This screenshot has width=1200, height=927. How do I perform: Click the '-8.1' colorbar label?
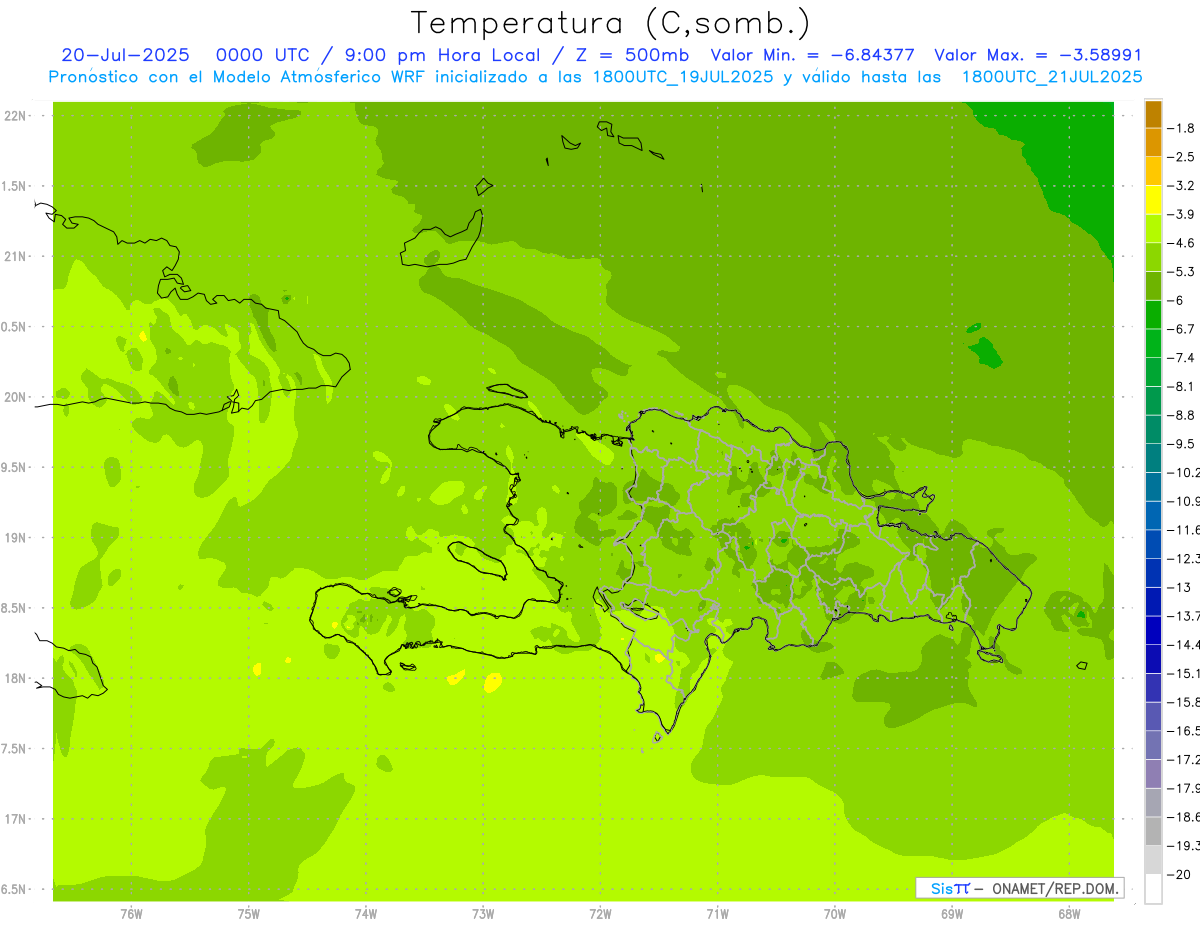1181,387
